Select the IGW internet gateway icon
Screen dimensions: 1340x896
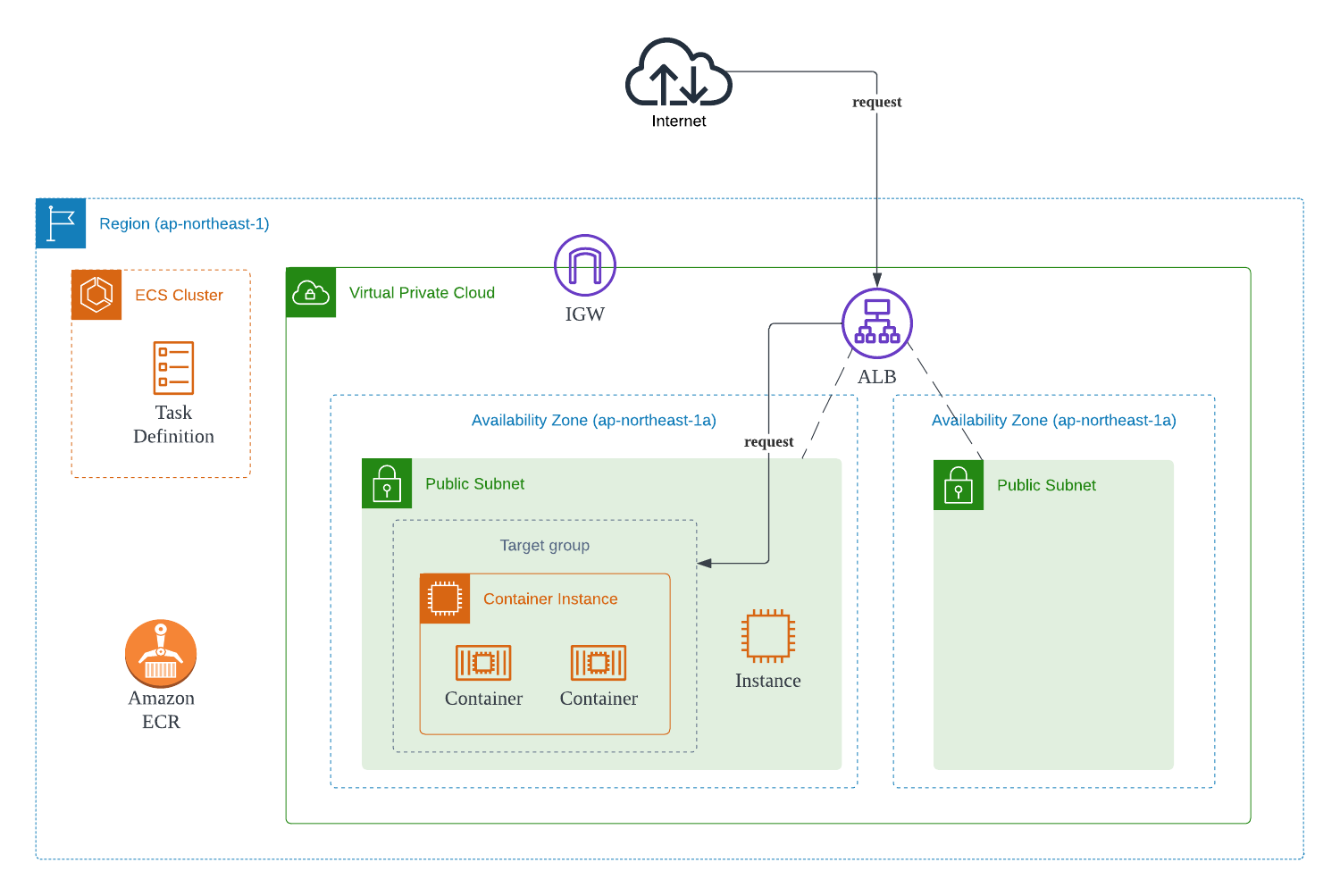click(x=585, y=265)
